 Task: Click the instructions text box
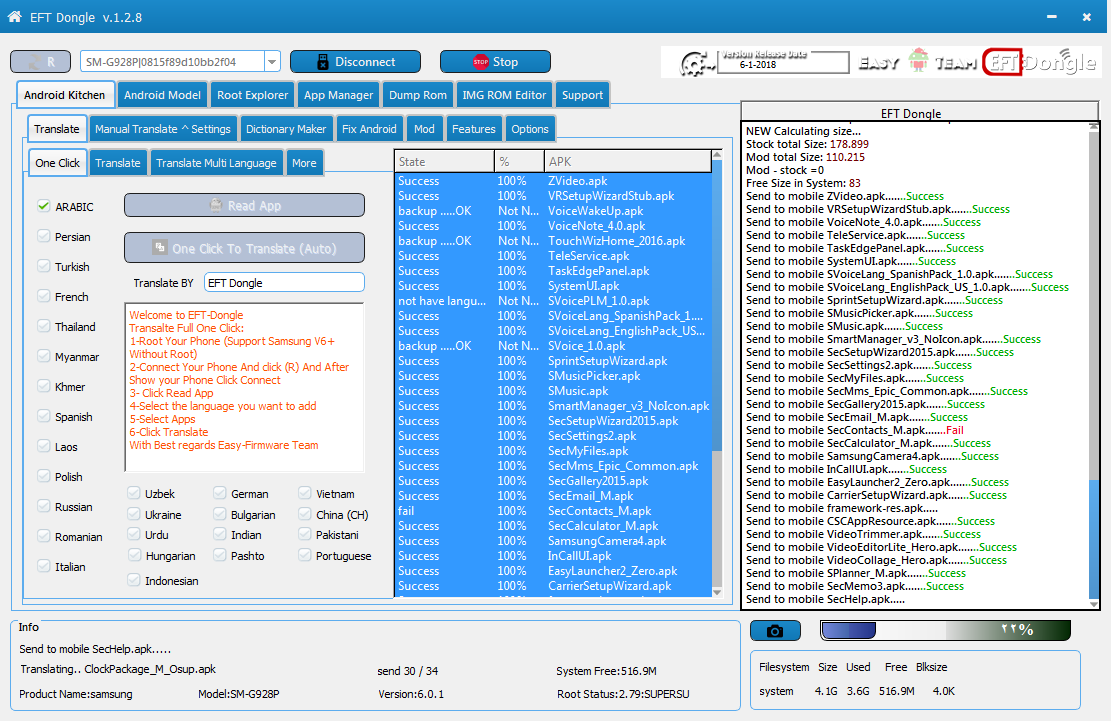click(x=244, y=387)
